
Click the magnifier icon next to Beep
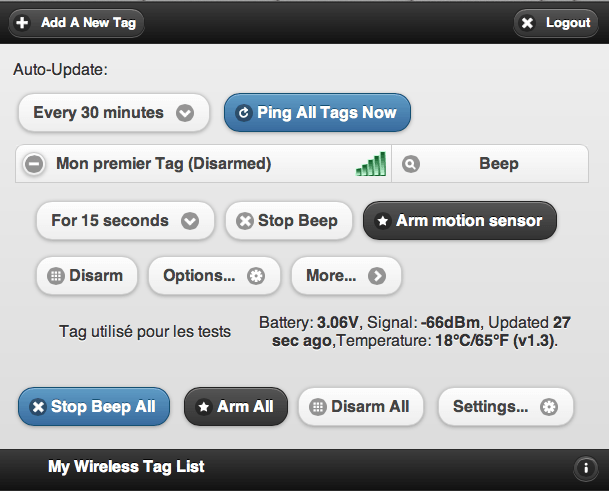[x=411, y=164]
